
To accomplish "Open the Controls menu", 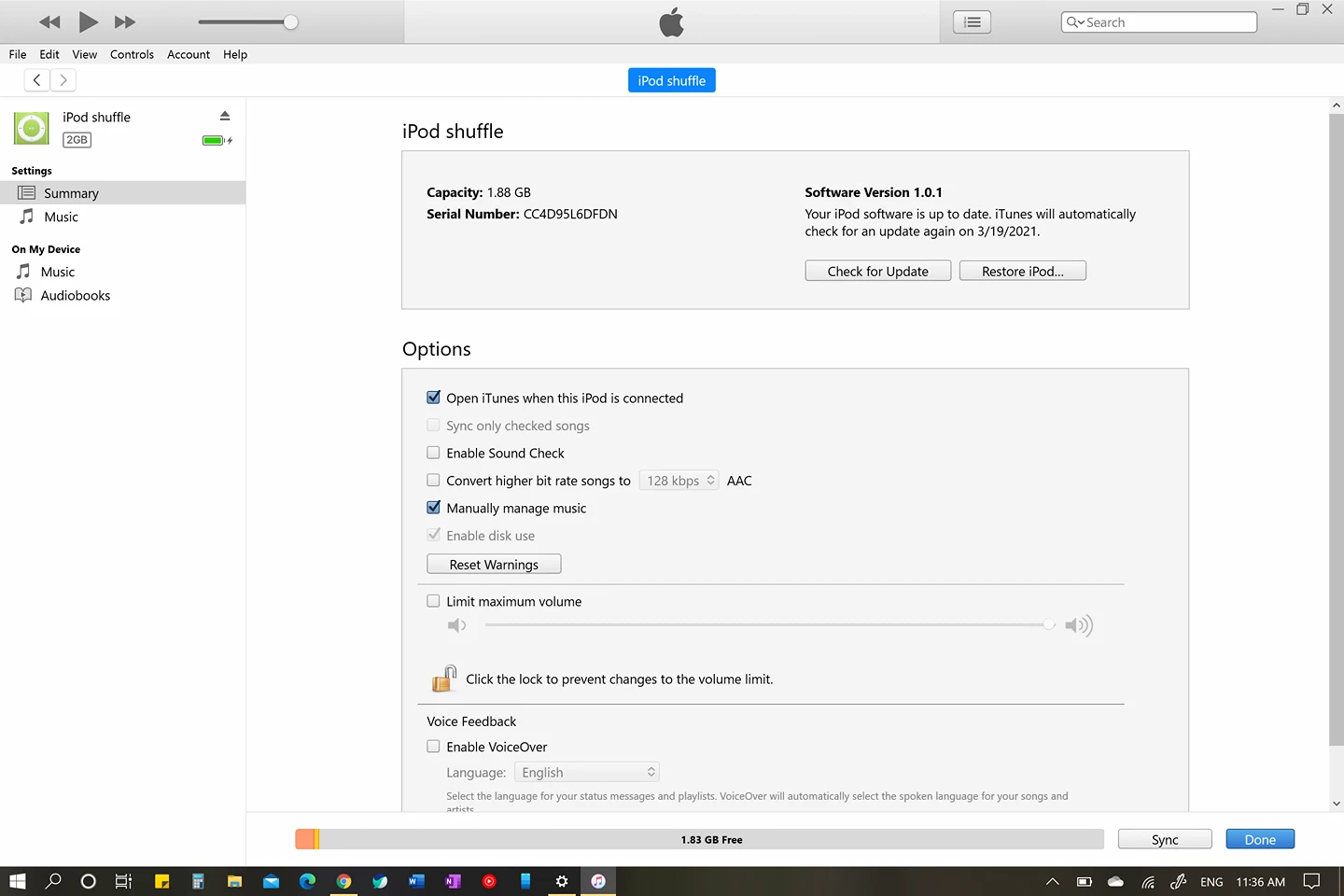I will coord(132,54).
